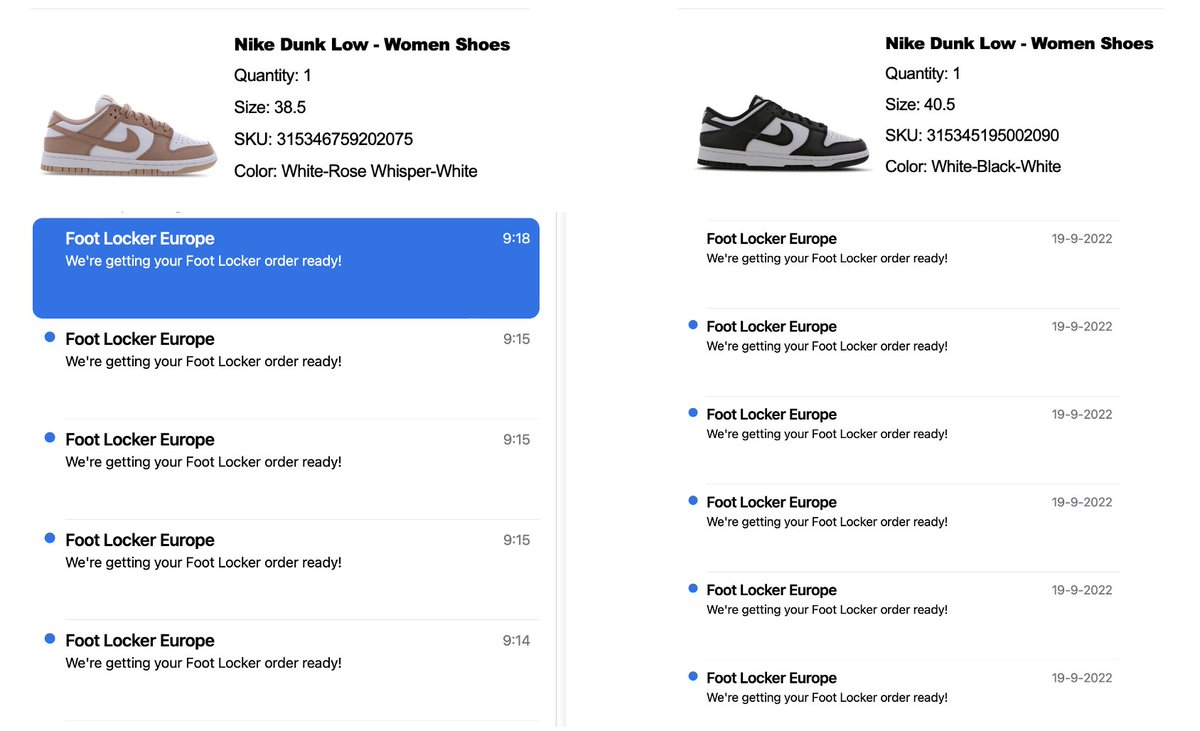Click the Size: 40.5 line
Viewport: 1200px width, 731px height.
tap(920, 104)
